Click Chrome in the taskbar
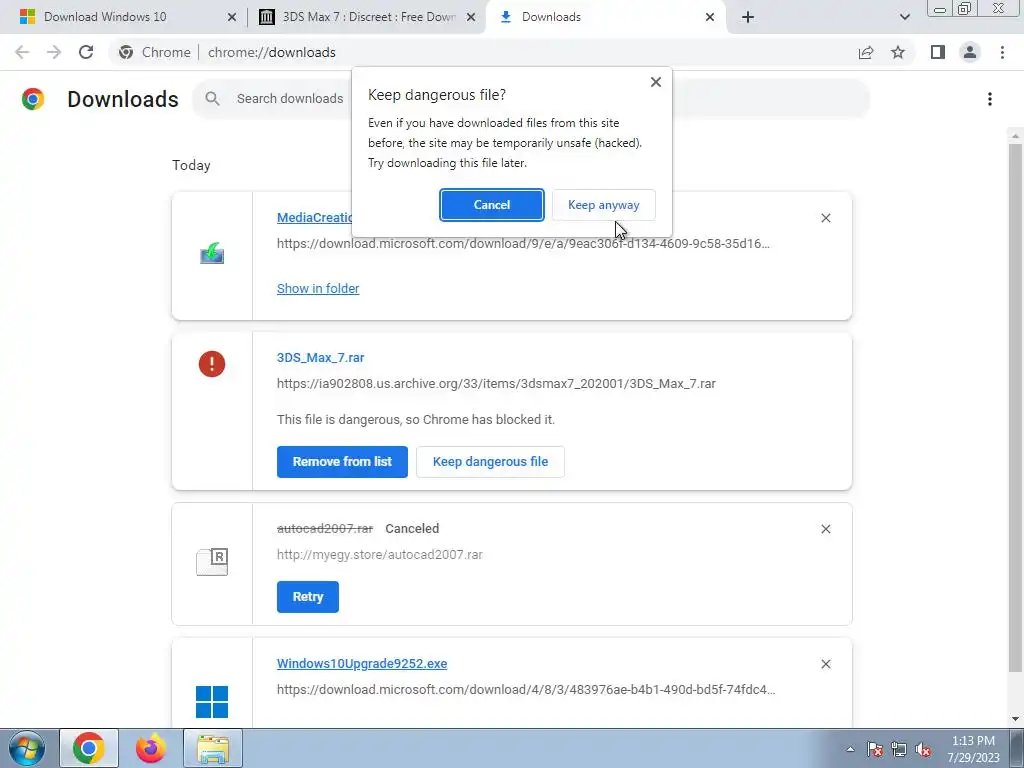 (x=89, y=748)
